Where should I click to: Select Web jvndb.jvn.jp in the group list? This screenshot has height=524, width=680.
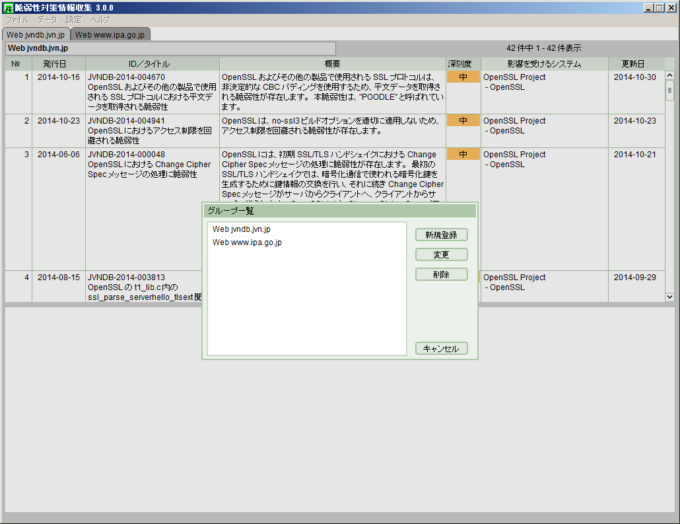click(241, 229)
